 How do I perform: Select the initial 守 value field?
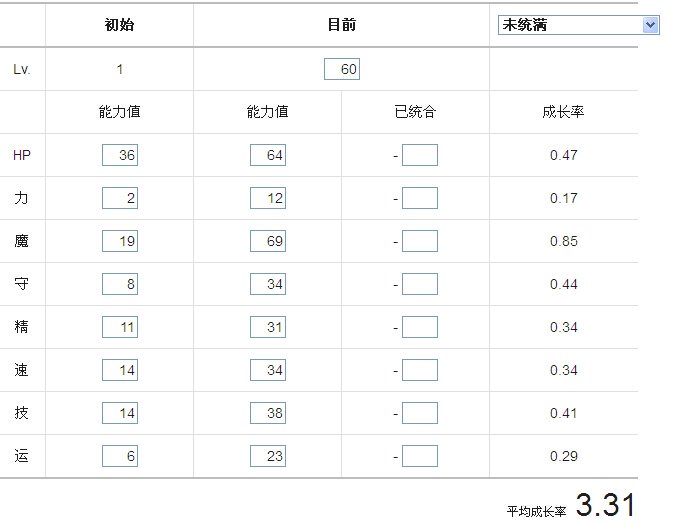tap(120, 284)
